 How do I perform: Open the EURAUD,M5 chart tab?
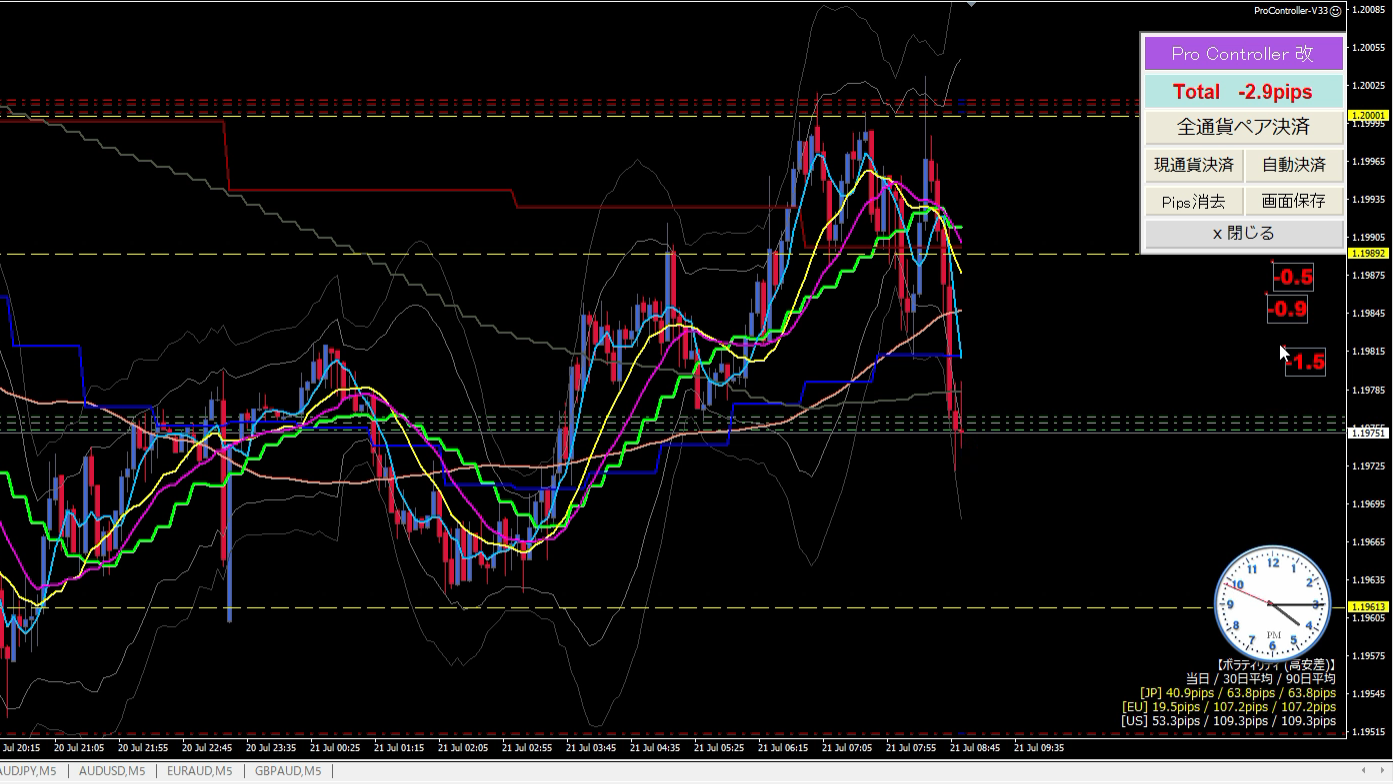pyautogui.click(x=200, y=771)
